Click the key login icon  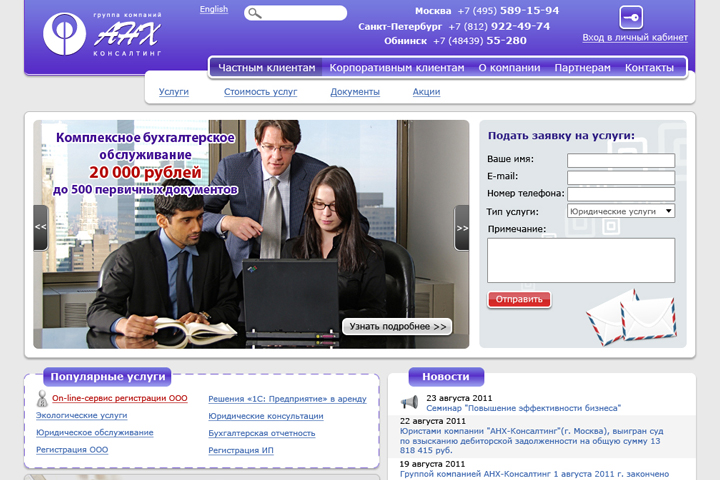[x=631, y=18]
